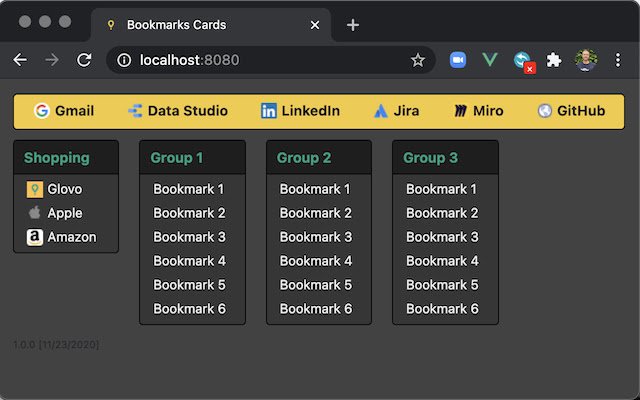Open the Apple link
This screenshot has height=400, width=640.
click(x=55, y=213)
